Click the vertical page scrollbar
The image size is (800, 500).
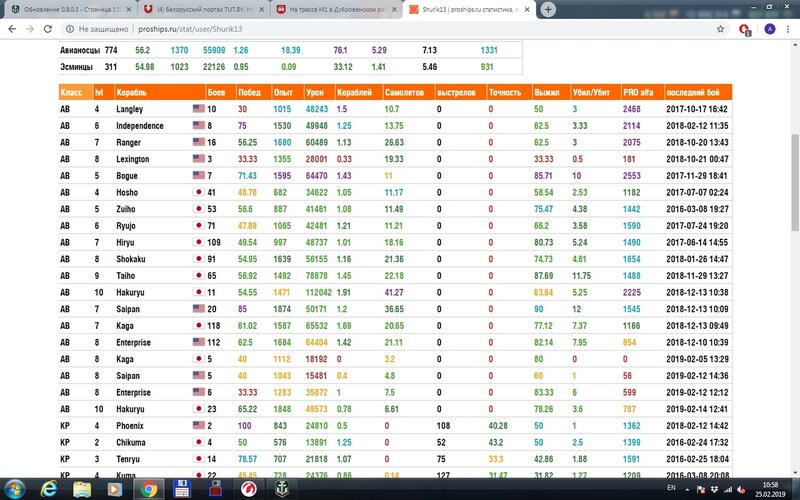(795, 250)
